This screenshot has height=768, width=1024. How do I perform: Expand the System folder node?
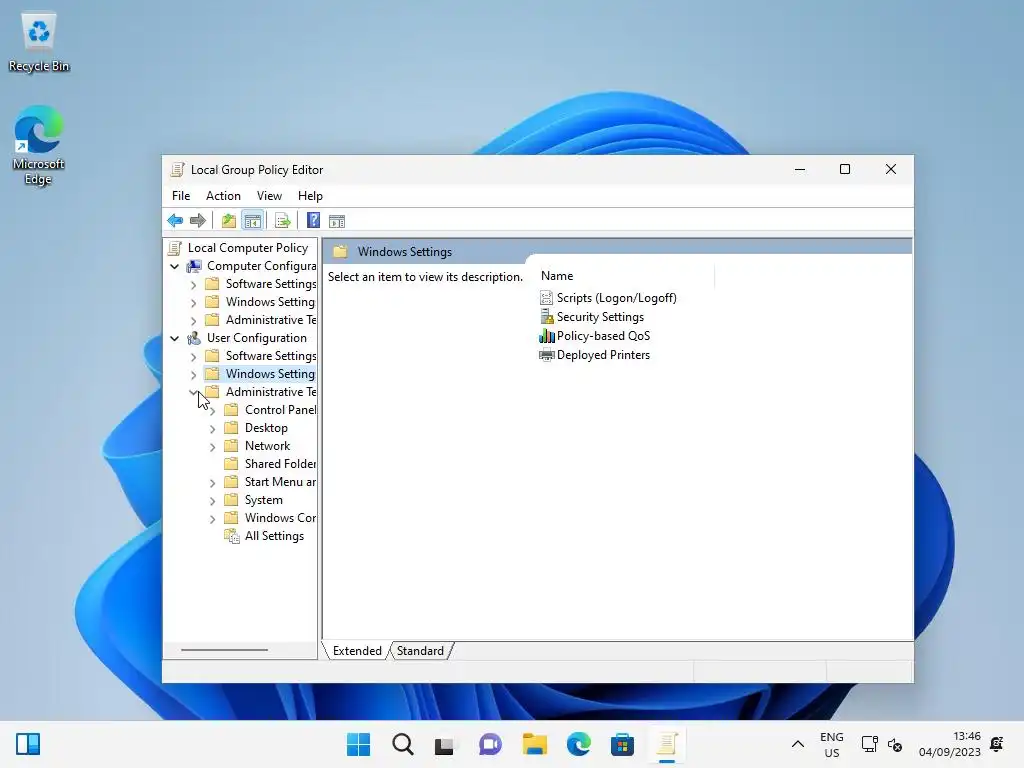point(212,500)
